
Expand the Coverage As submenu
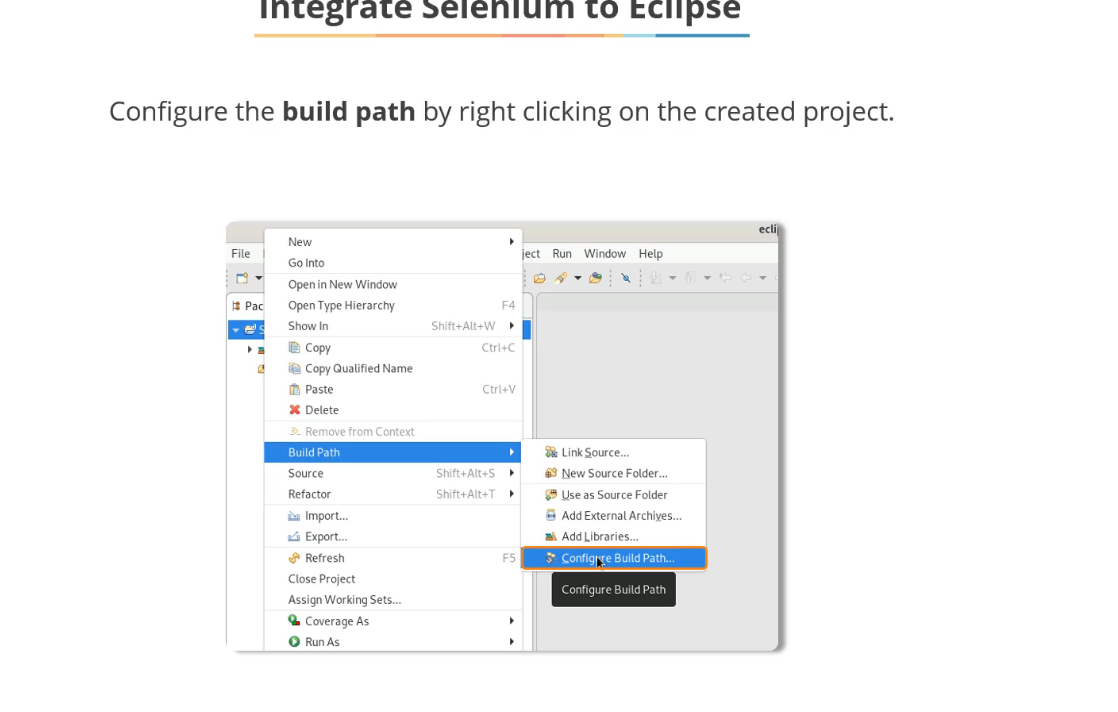[x=393, y=621]
